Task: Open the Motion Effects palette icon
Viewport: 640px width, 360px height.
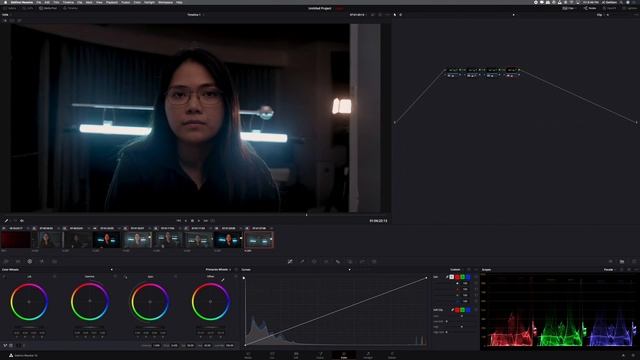Action: click(54, 261)
